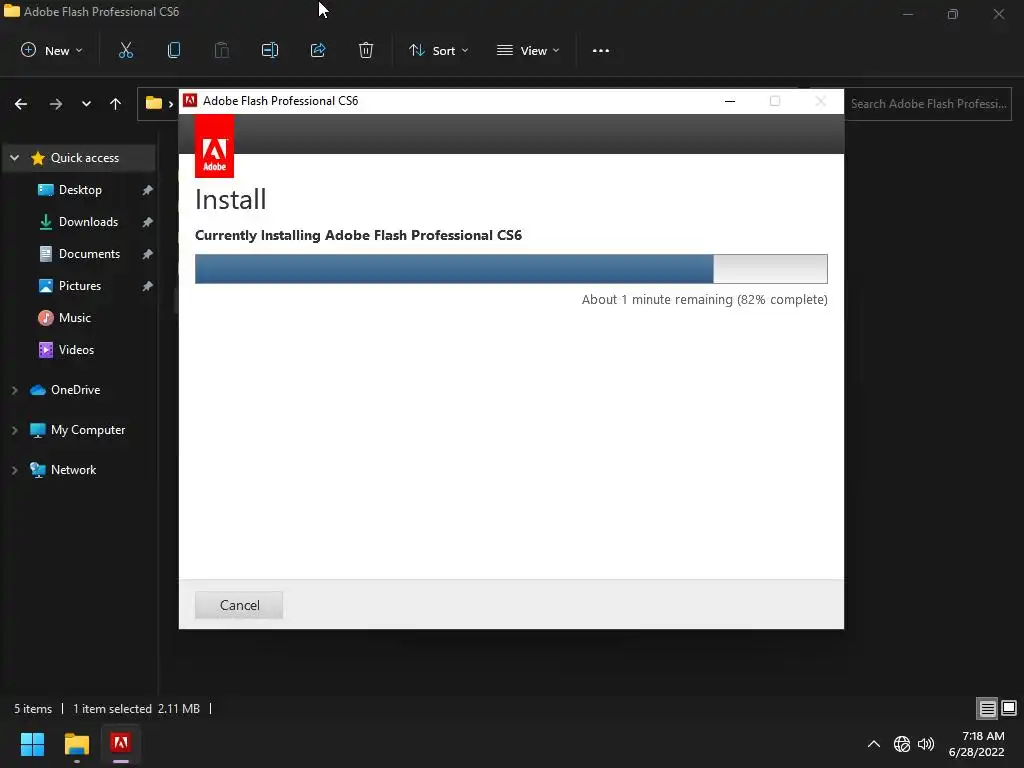Click the Rename icon in toolbar
1024x768 pixels.
pos(270,50)
